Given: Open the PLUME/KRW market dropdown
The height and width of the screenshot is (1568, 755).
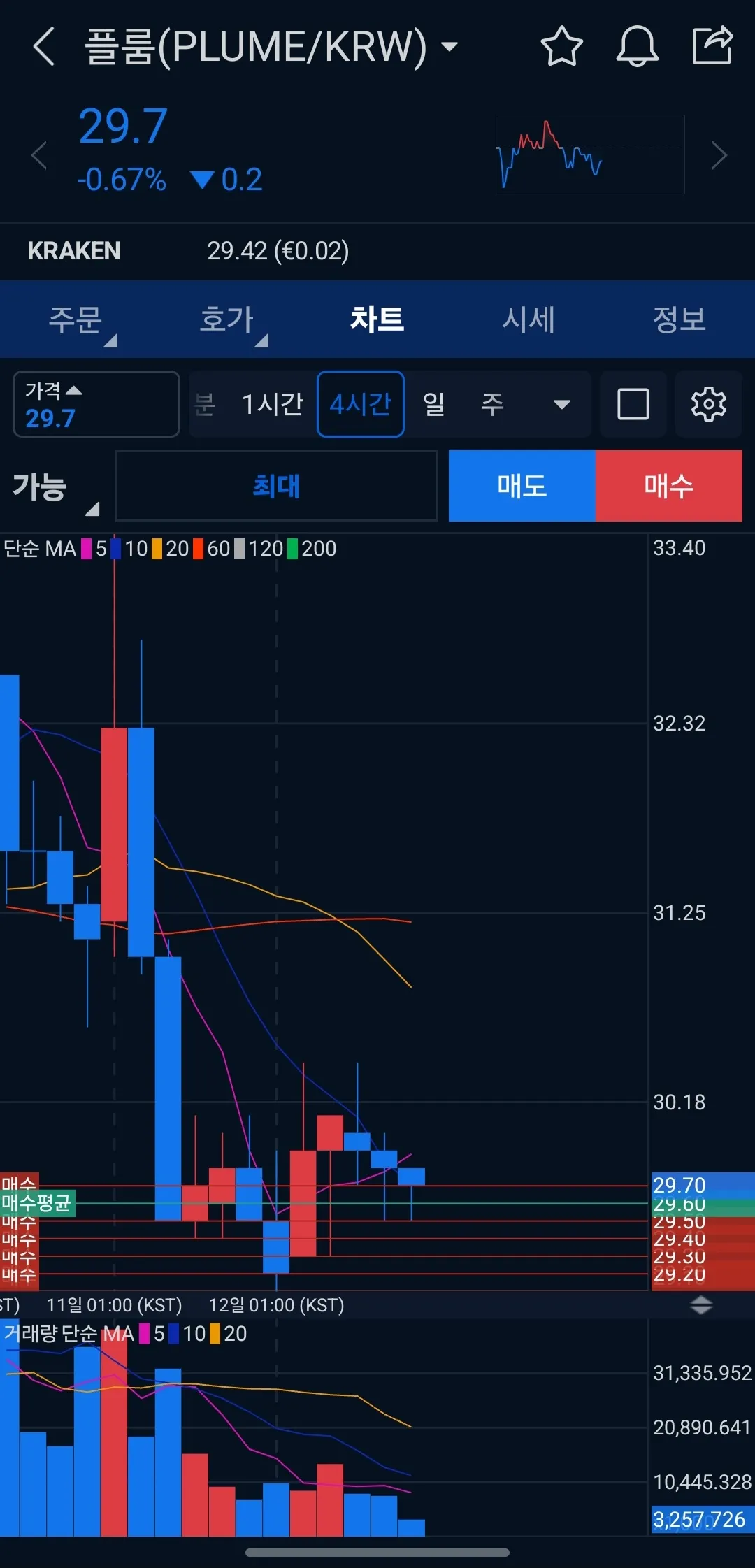Looking at the screenshot, I should click(450, 47).
